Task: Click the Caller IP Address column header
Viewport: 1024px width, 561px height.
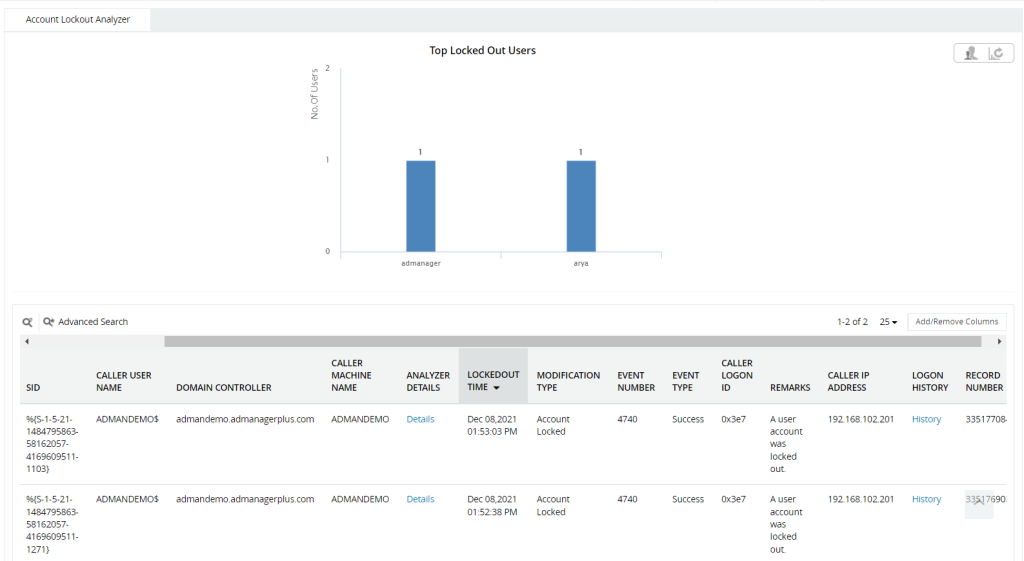Action: click(848, 381)
